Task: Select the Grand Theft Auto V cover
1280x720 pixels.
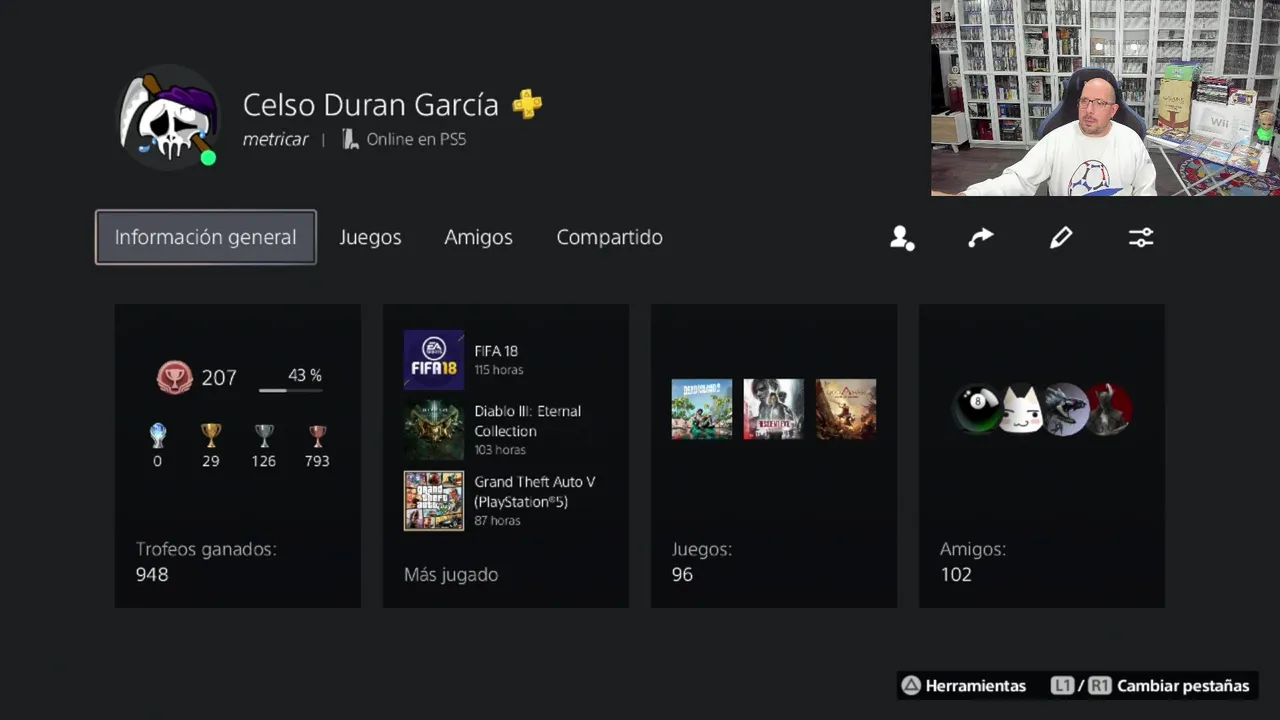Action: point(434,501)
